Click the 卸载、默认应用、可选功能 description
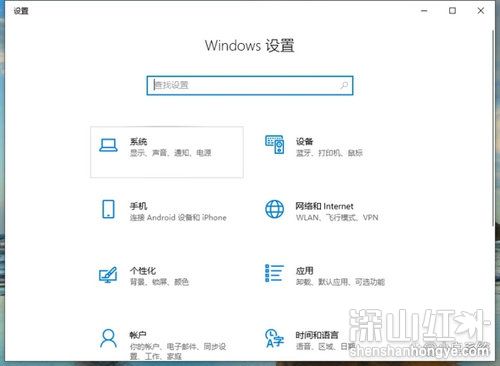The height and width of the screenshot is (366, 500). [x=340, y=282]
